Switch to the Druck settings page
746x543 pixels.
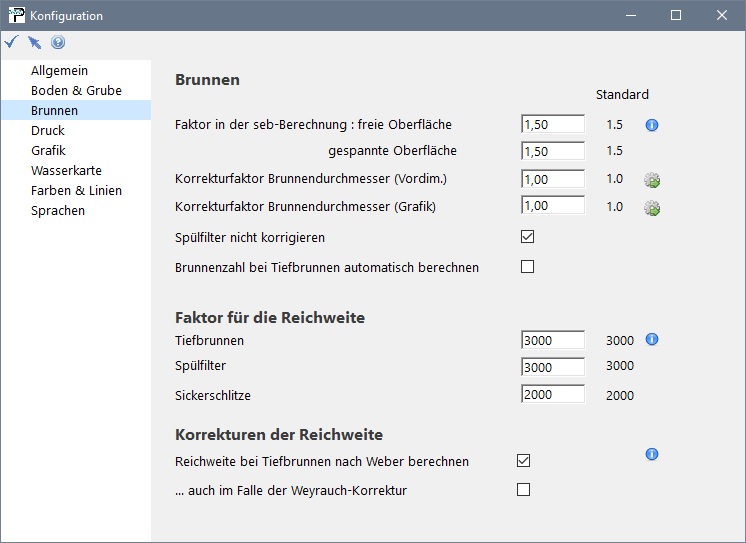pos(48,131)
